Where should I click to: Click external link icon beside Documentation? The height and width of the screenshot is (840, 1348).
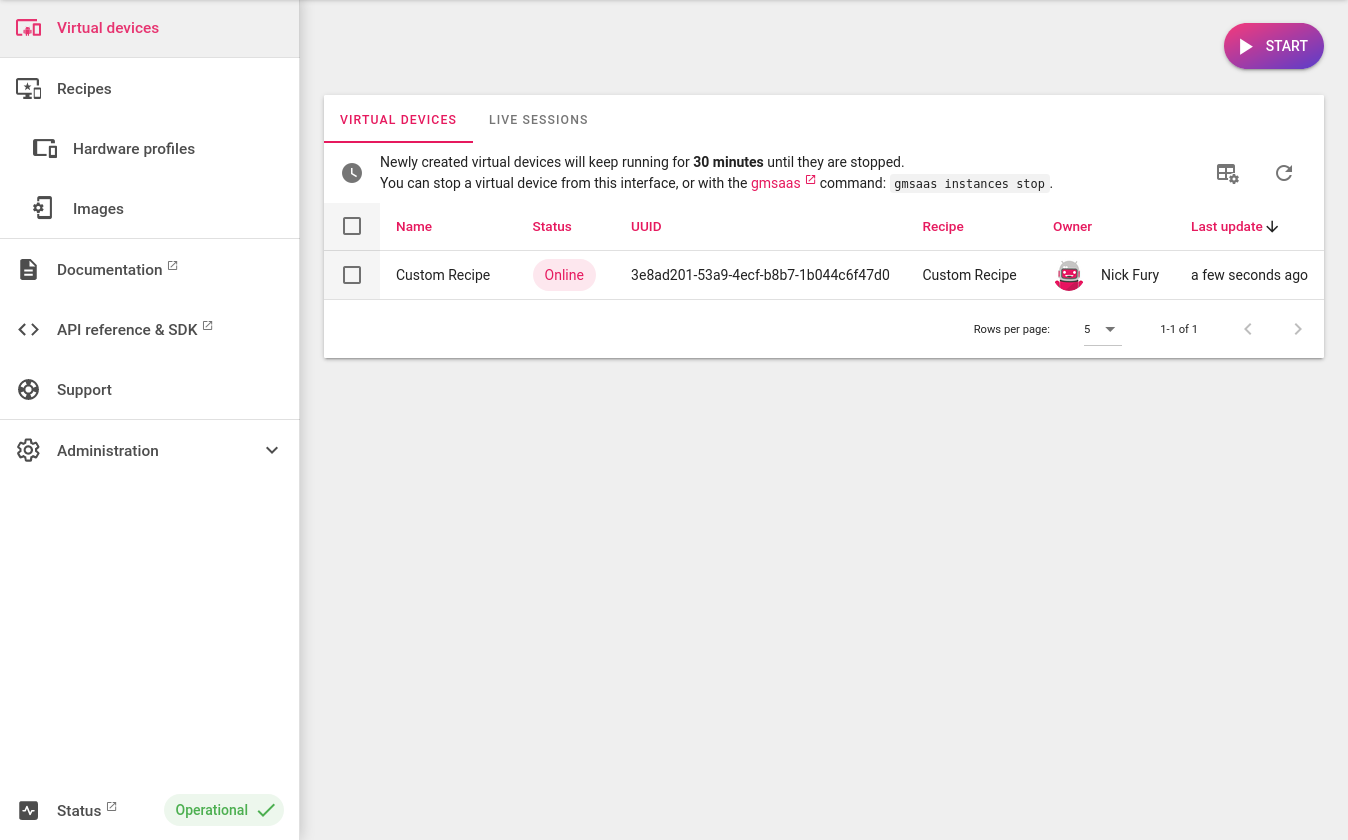[x=173, y=266]
